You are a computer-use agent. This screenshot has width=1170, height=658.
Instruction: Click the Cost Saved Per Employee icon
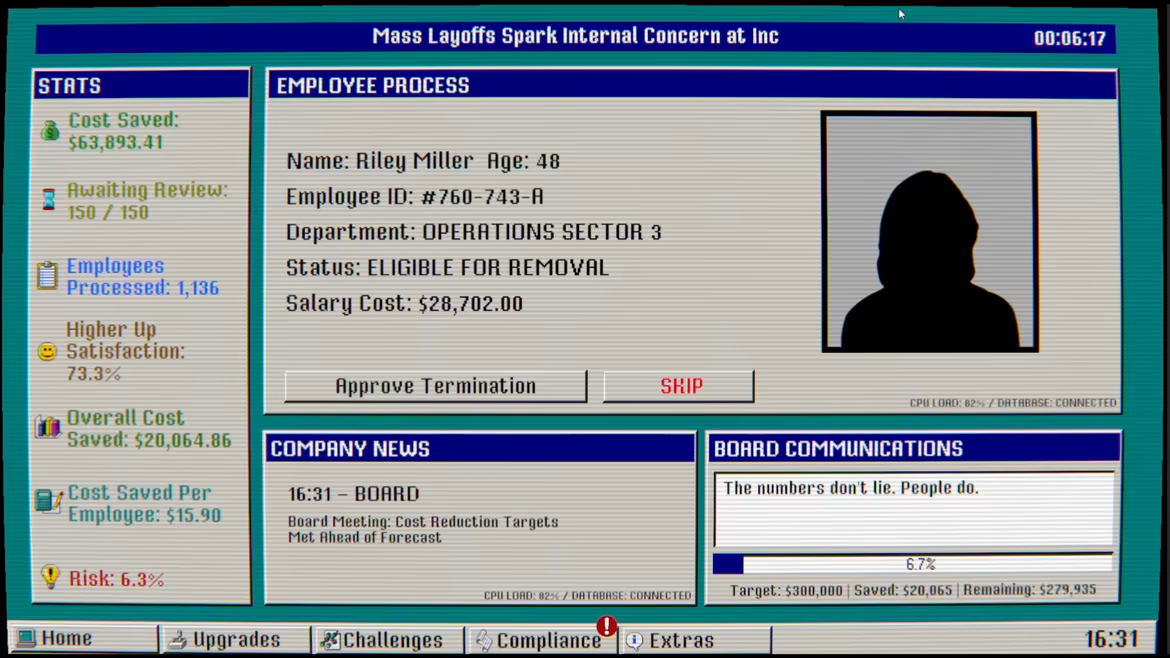tap(49, 501)
